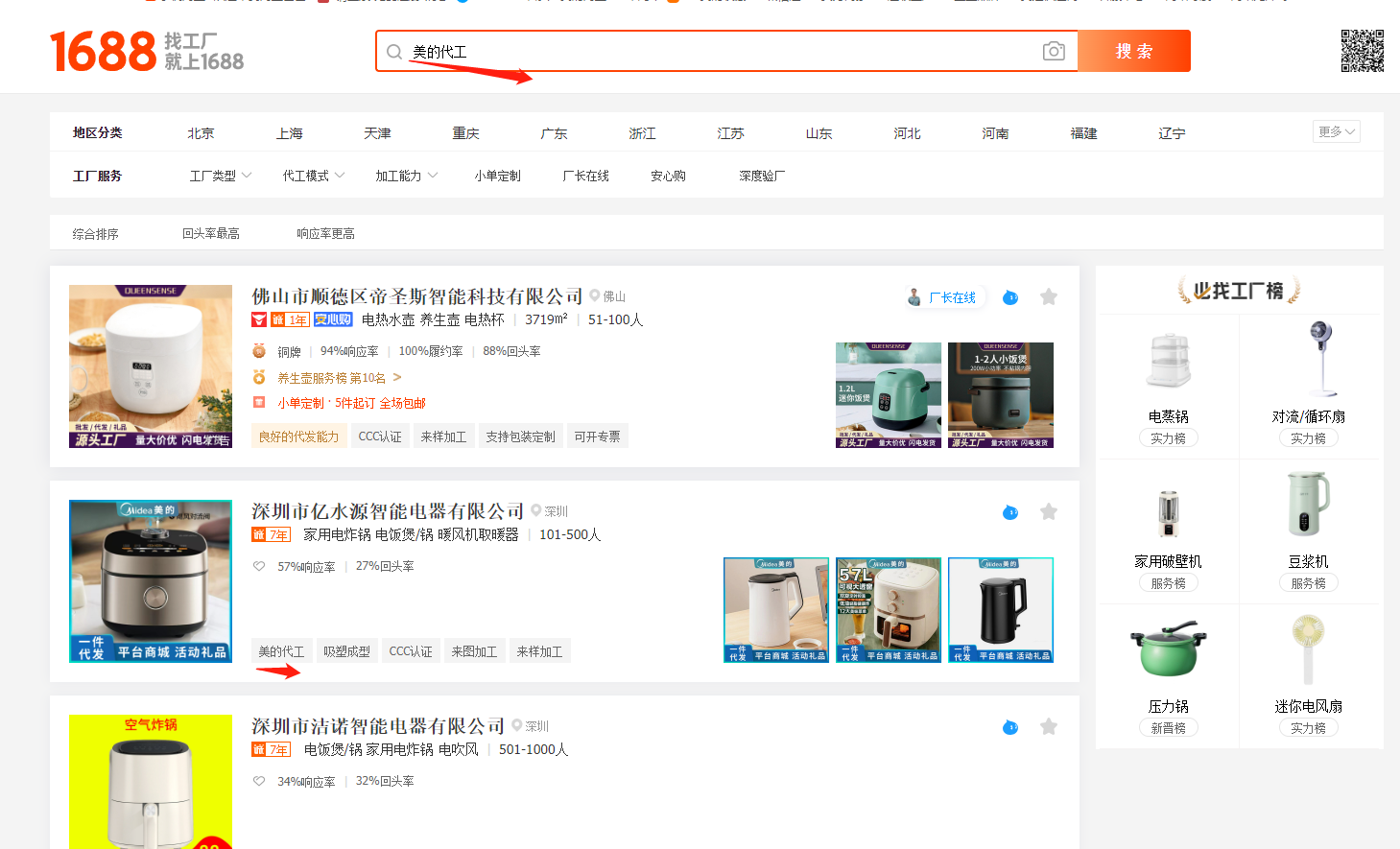Open white rice cooker main thumbnail

(x=151, y=366)
